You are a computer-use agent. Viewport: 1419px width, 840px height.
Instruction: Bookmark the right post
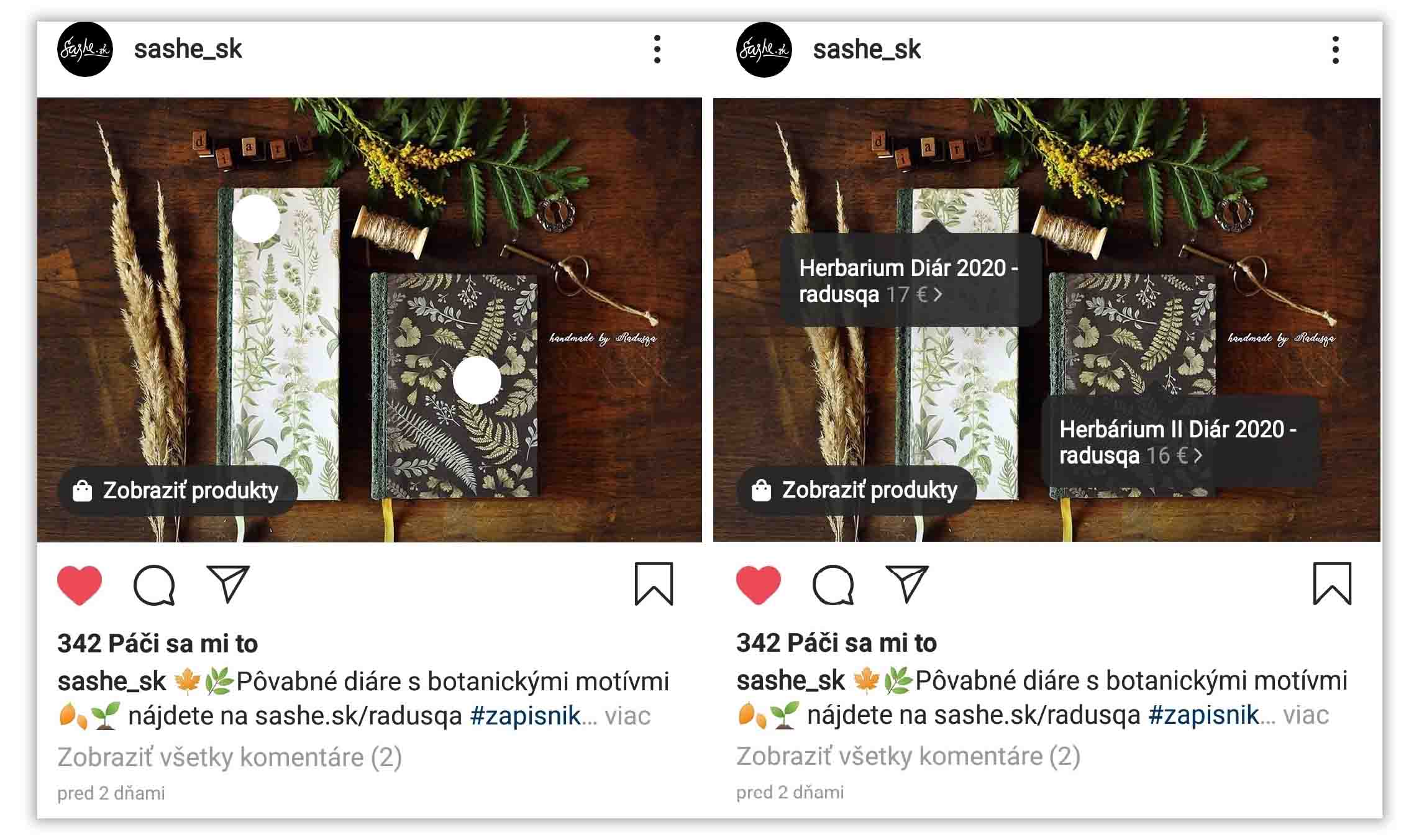1332,583
